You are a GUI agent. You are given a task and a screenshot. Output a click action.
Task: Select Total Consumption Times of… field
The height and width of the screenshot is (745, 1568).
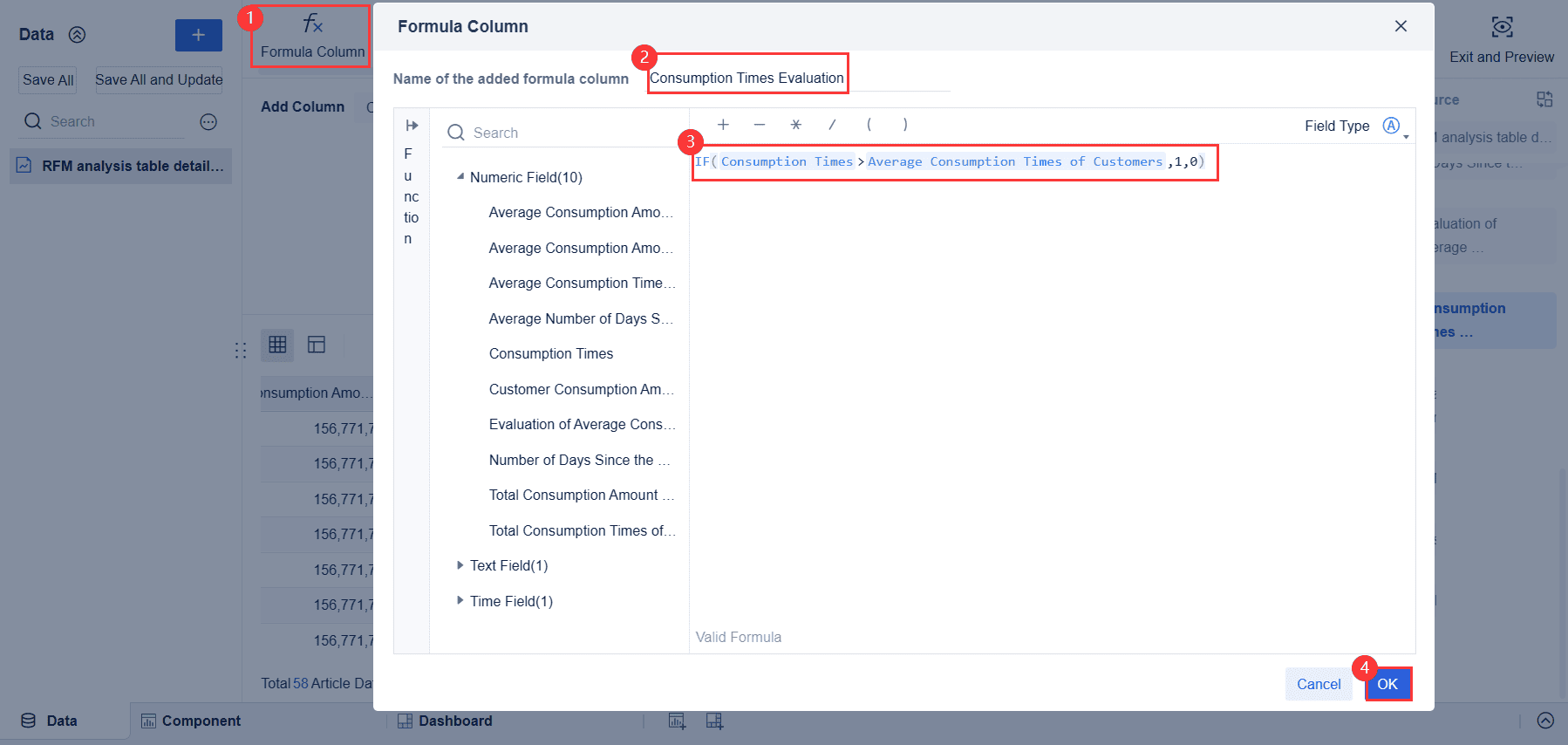pos(583,530)
